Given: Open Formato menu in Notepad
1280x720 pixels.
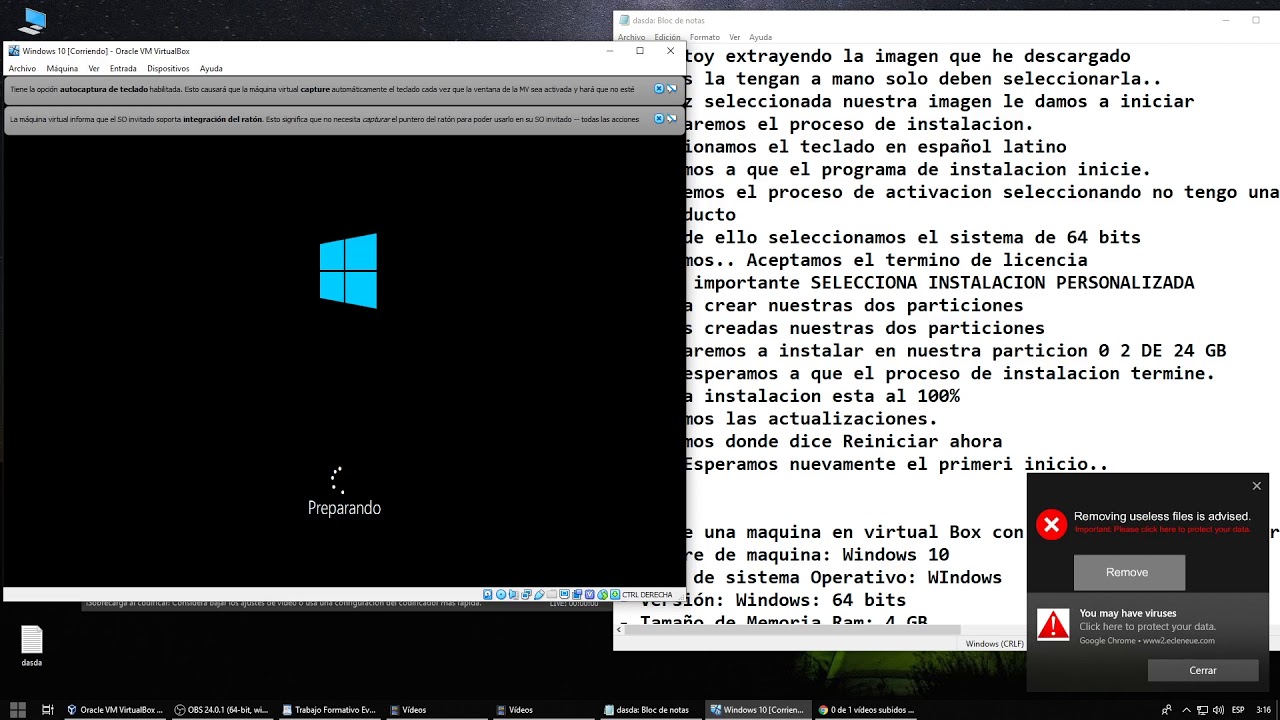Looking at the screenshot, I should click(705, 37).
